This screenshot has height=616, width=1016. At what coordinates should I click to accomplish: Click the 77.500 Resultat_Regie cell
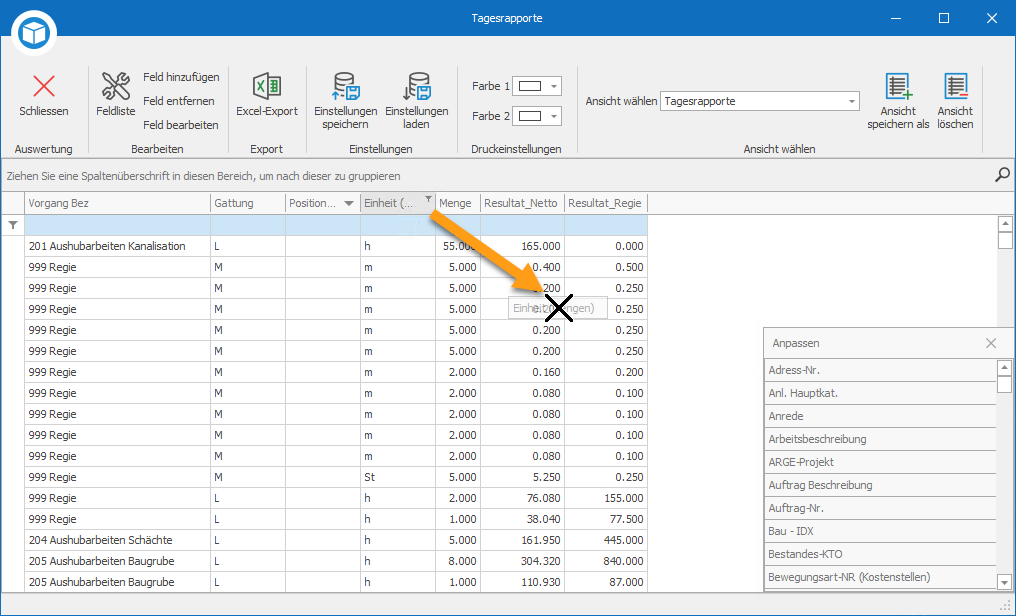(606, 519)
